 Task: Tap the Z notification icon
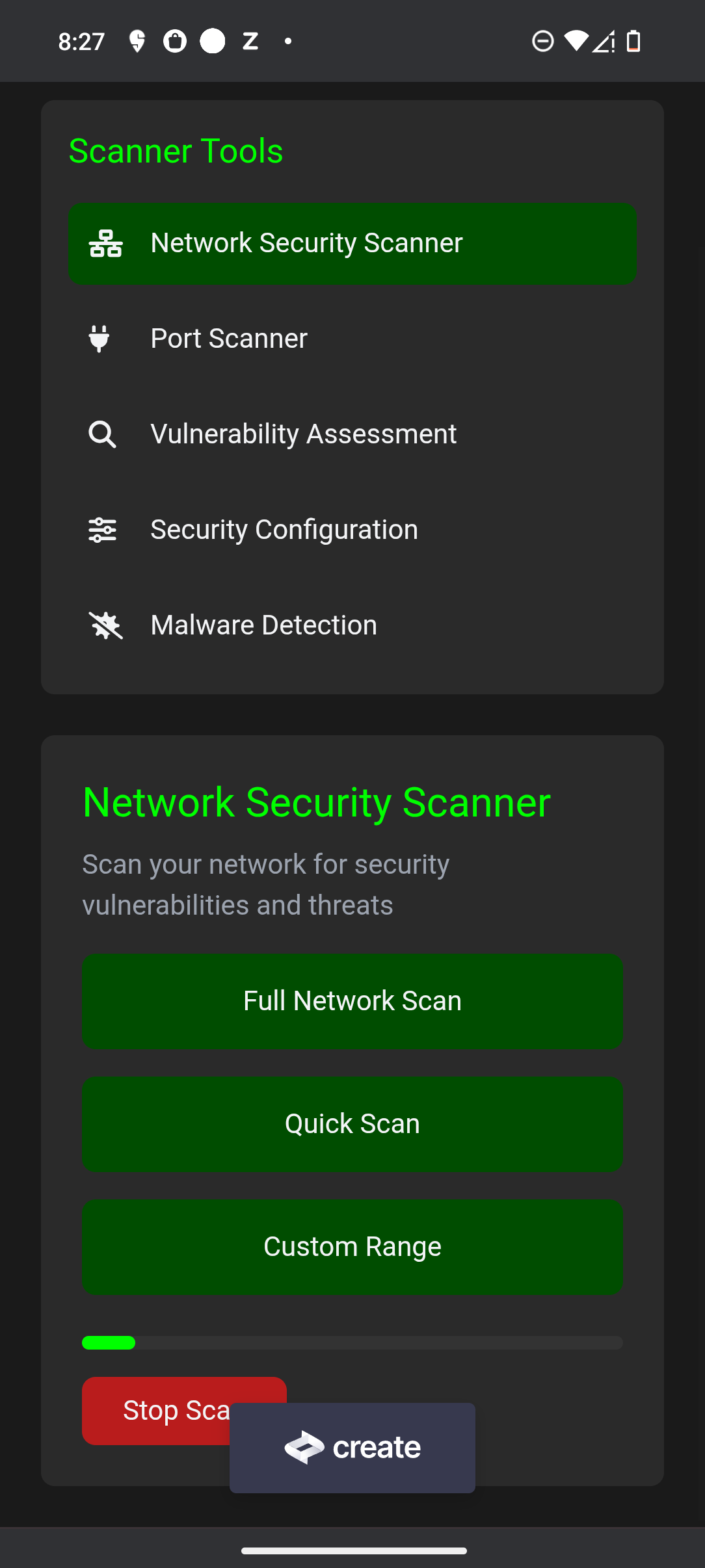[x=250, y=42]
